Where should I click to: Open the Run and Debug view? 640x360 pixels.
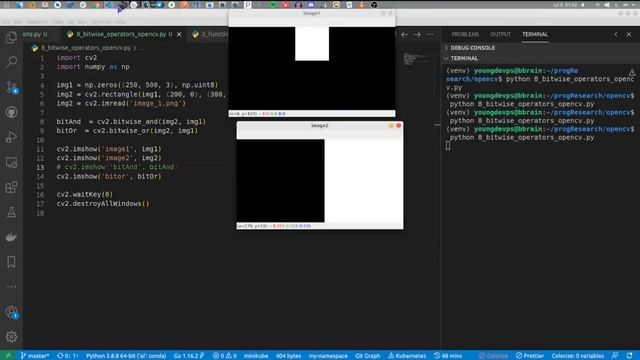tap(11, 137)
